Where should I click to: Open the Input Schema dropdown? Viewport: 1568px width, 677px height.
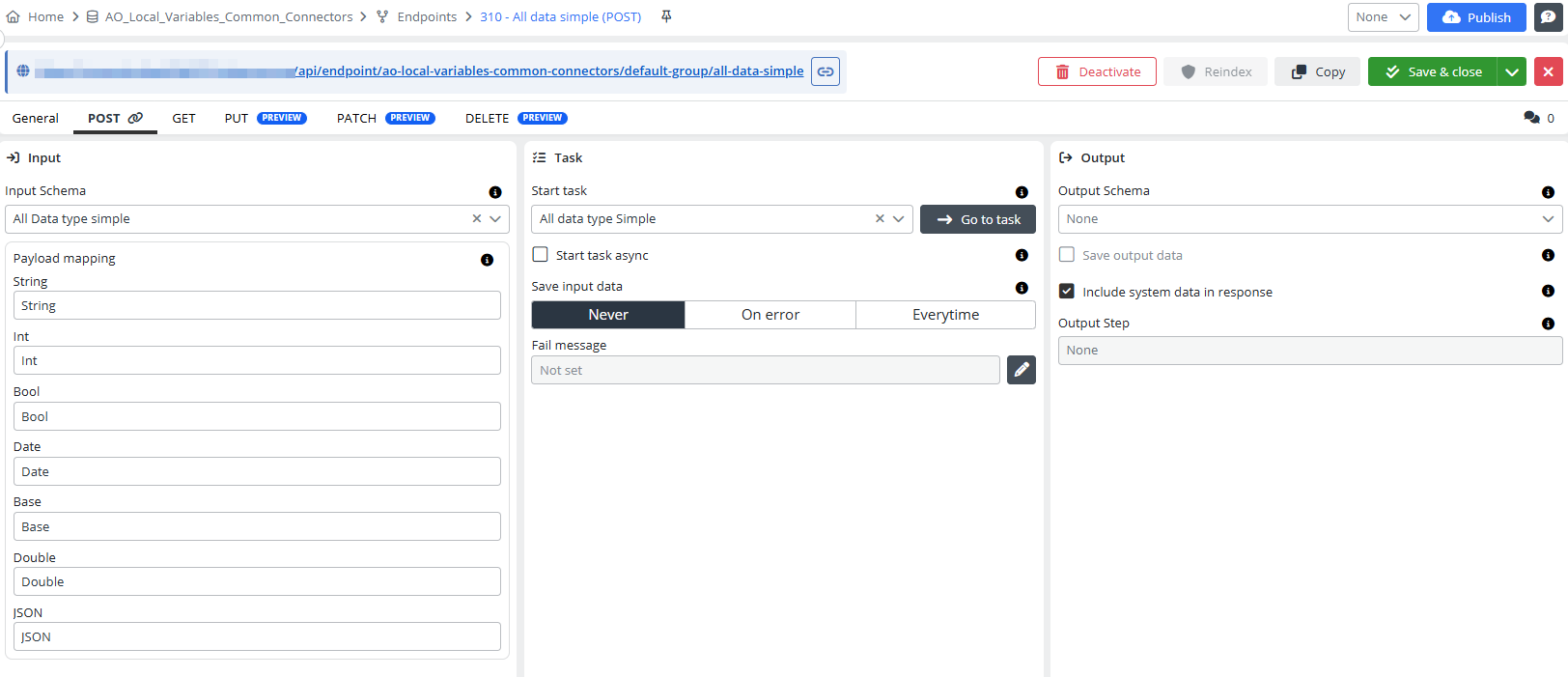(x=495, y=219)
